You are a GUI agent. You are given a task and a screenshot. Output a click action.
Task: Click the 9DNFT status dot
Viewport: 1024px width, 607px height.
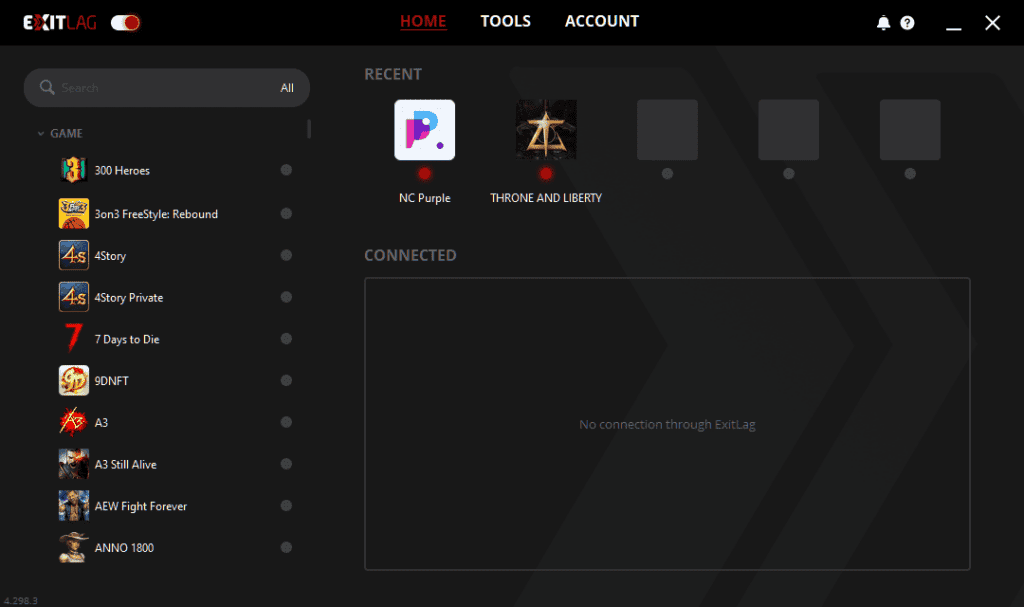pyautogui.click(x=286, y=380)
